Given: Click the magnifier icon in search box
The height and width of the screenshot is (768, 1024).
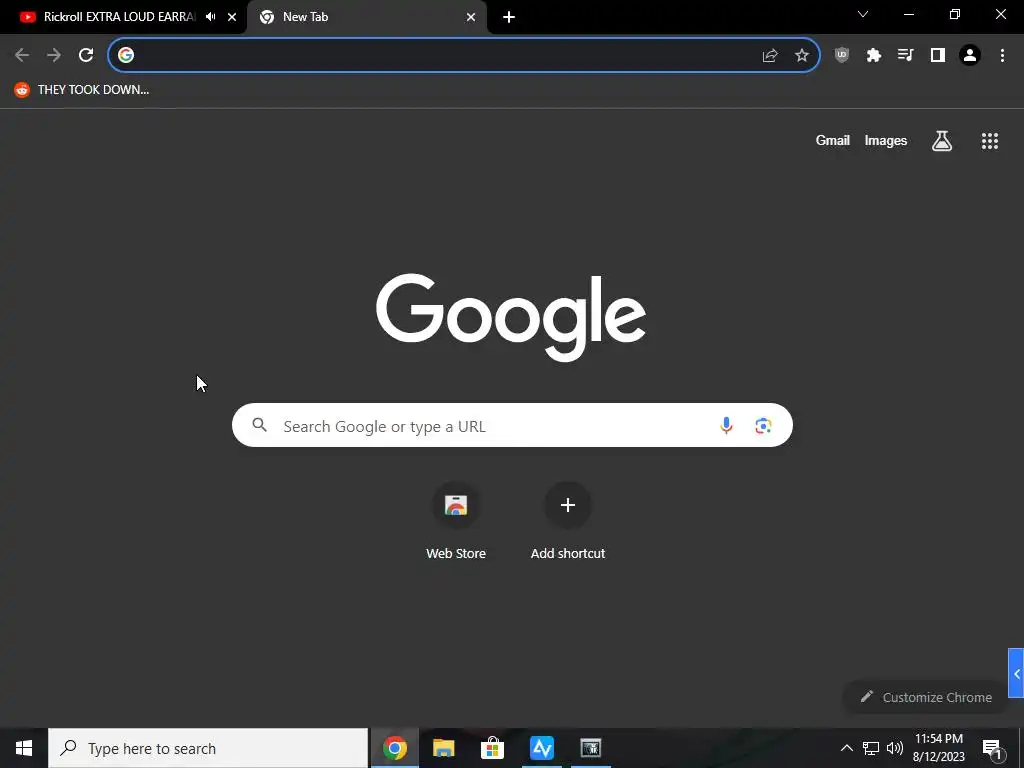Looking at the screenshot, I should (x=259, y=425).
